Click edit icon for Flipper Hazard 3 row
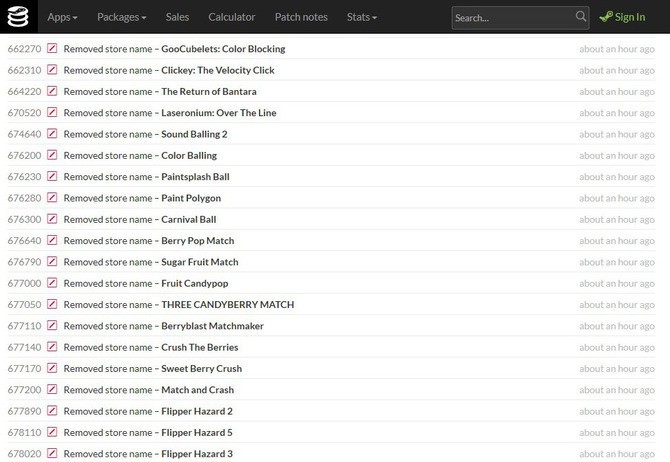The width and height of the screenshot is (670, 462). pos(52,453)
